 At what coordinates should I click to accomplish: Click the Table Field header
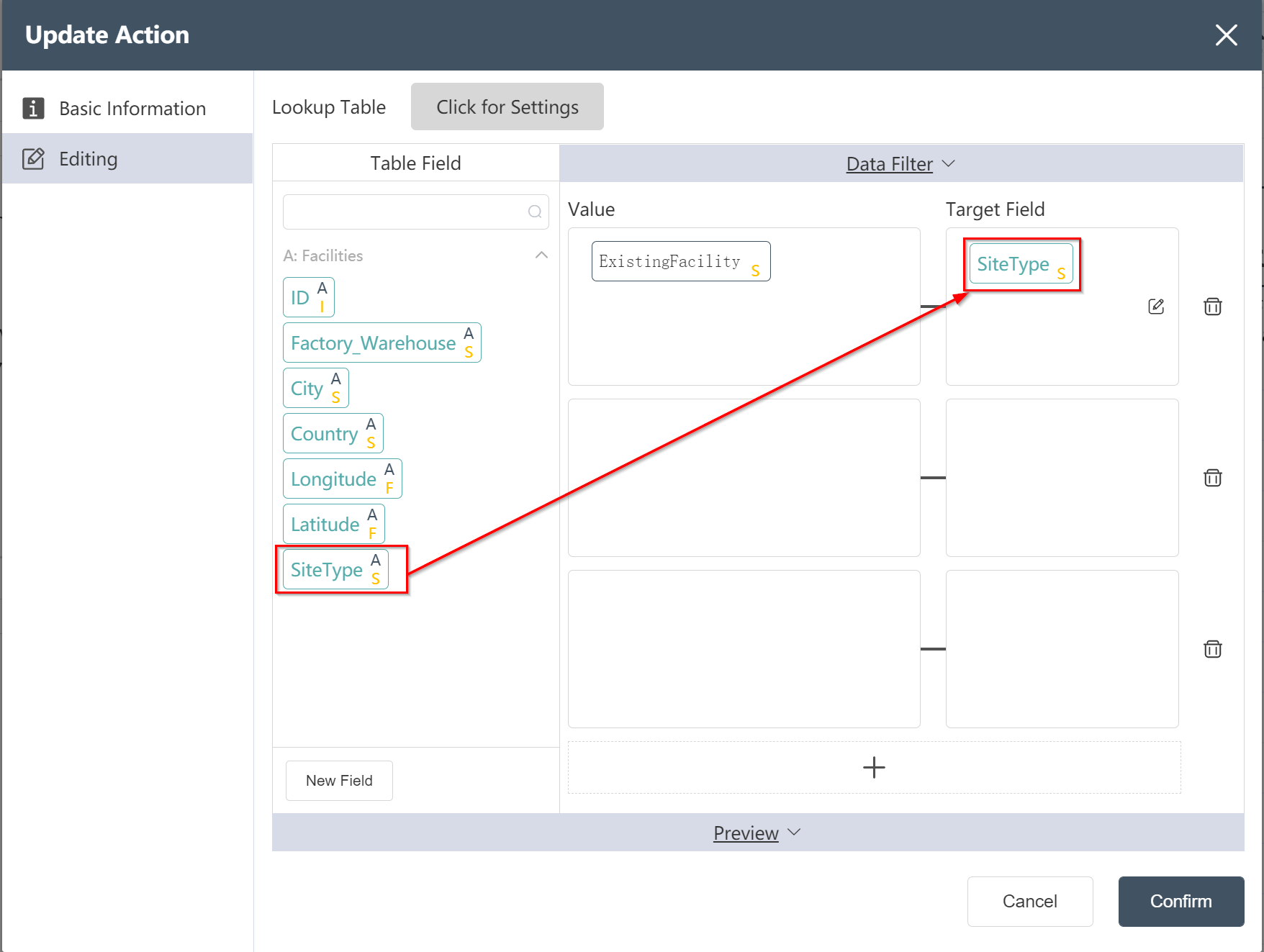pyautogui.click(x=415, y=163)
